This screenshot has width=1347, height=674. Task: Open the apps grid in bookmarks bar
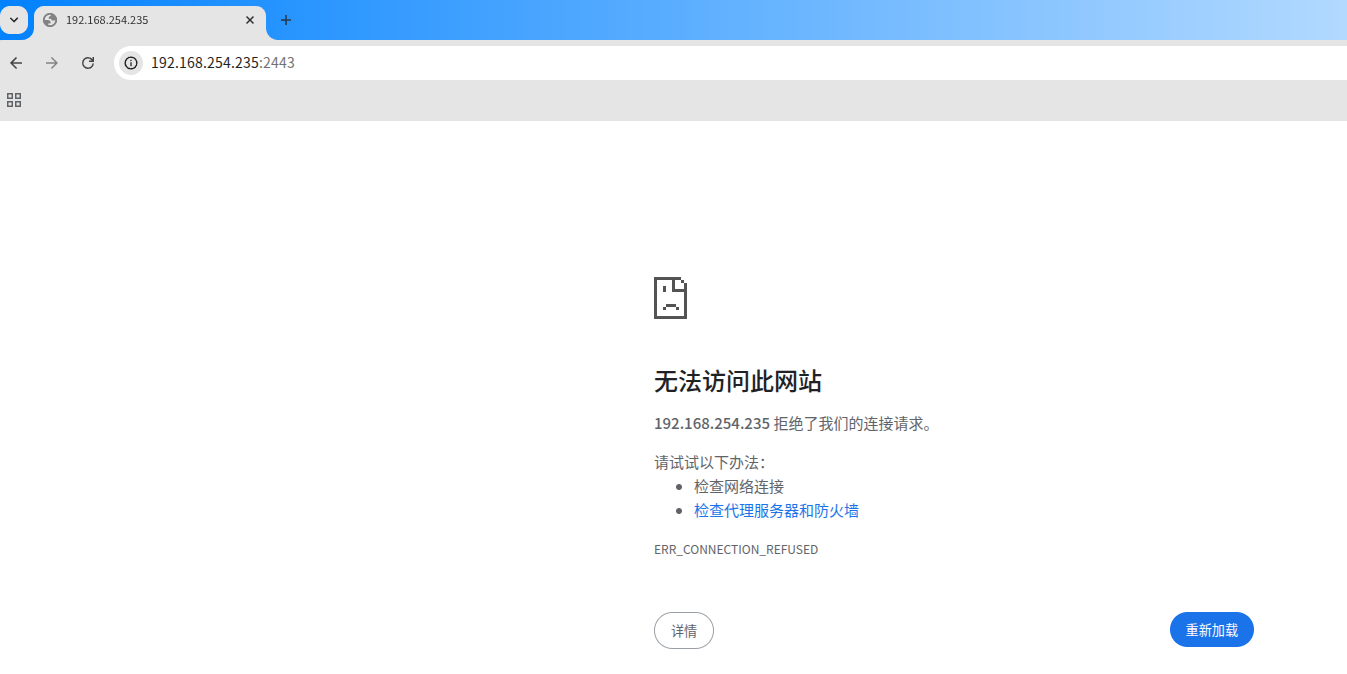[14, 100]
